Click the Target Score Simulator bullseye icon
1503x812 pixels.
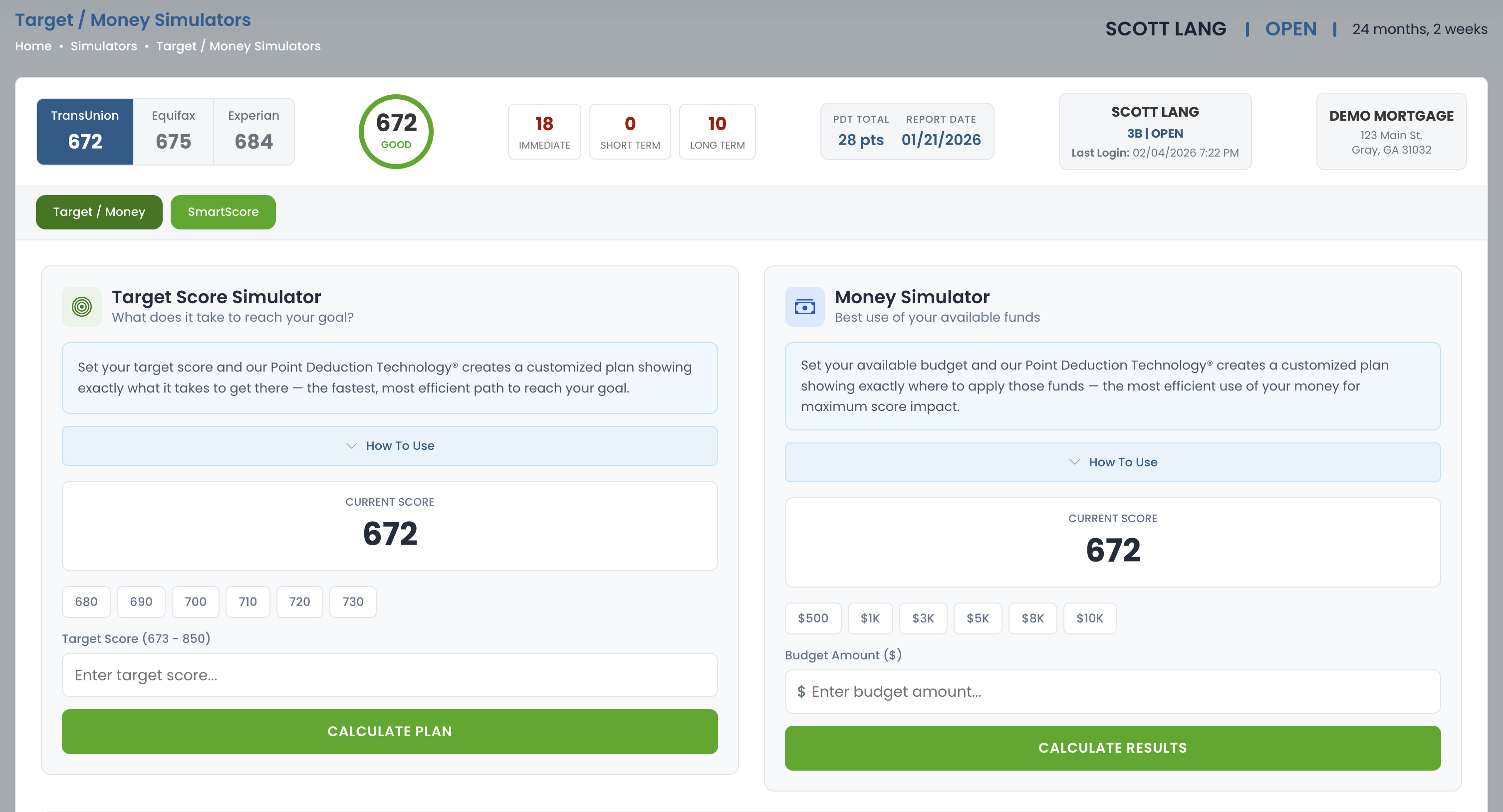82,306
